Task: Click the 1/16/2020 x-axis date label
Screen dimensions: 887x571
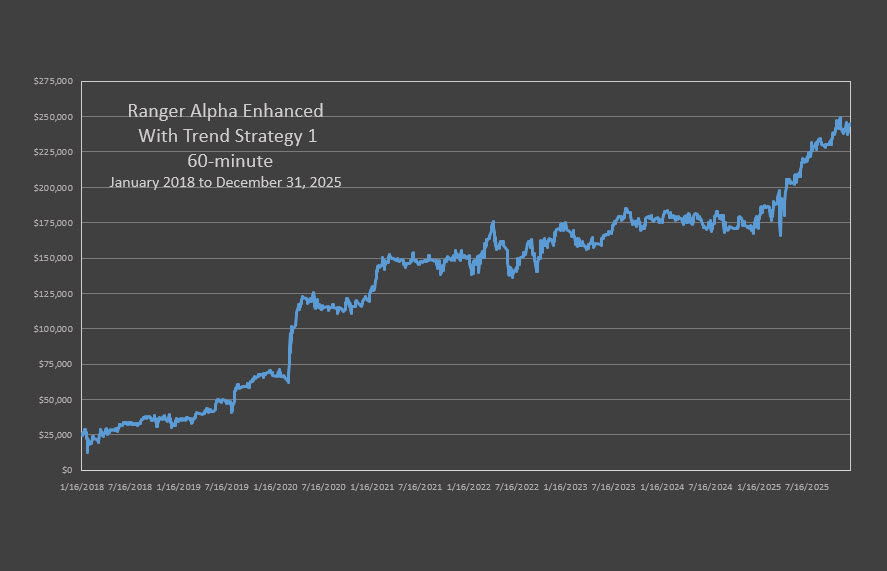Action: 275,487
